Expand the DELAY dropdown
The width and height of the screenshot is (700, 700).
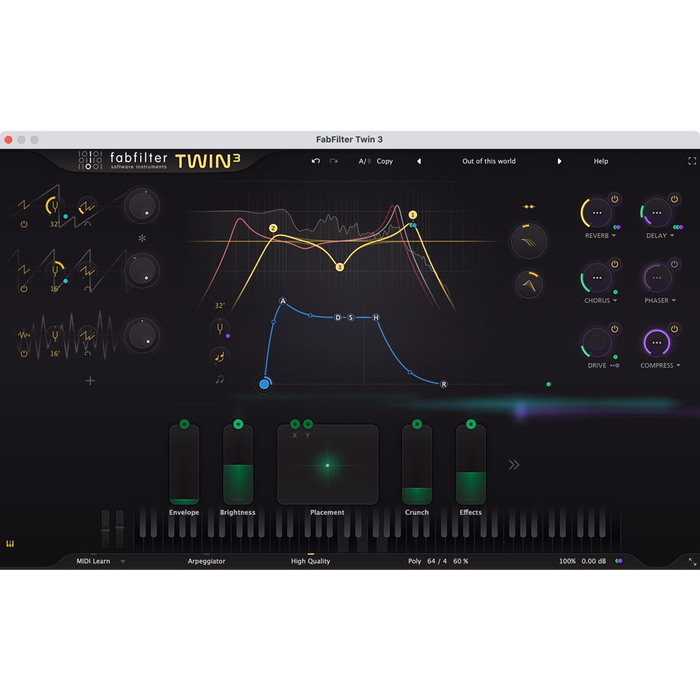pos(672,235)
